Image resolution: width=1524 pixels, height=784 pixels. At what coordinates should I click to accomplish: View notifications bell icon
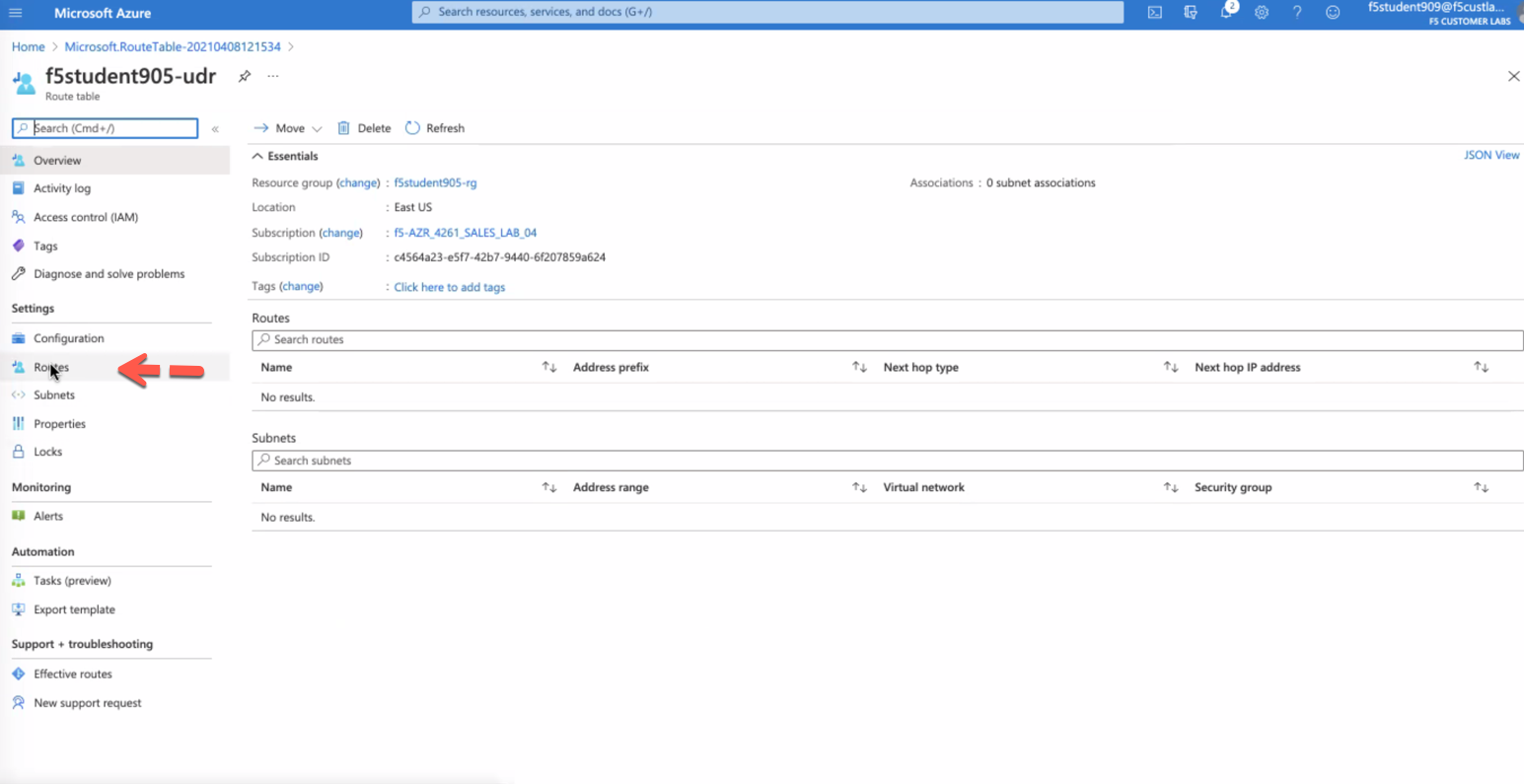click(1226, 13)
